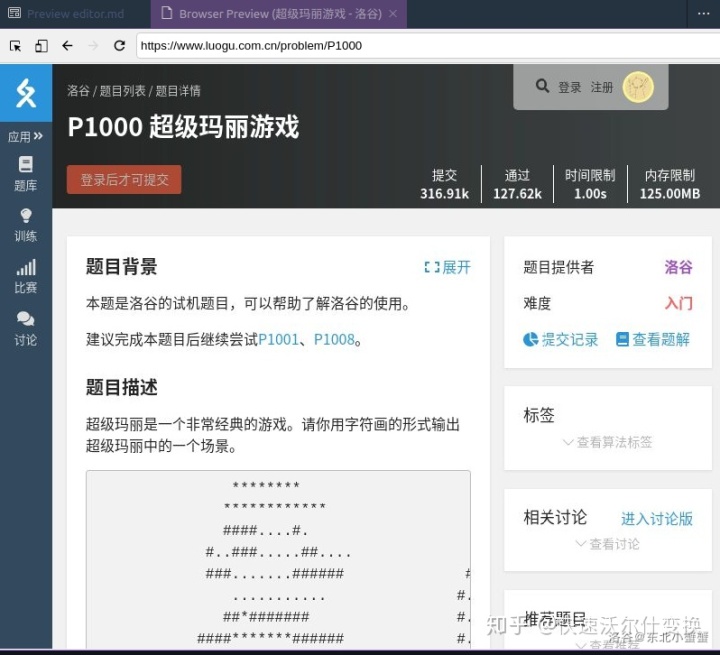Open the 训练 training lightbulb icon
Image resolution: width=720 pixels, height=655 pixels.
tap(26, 225)
